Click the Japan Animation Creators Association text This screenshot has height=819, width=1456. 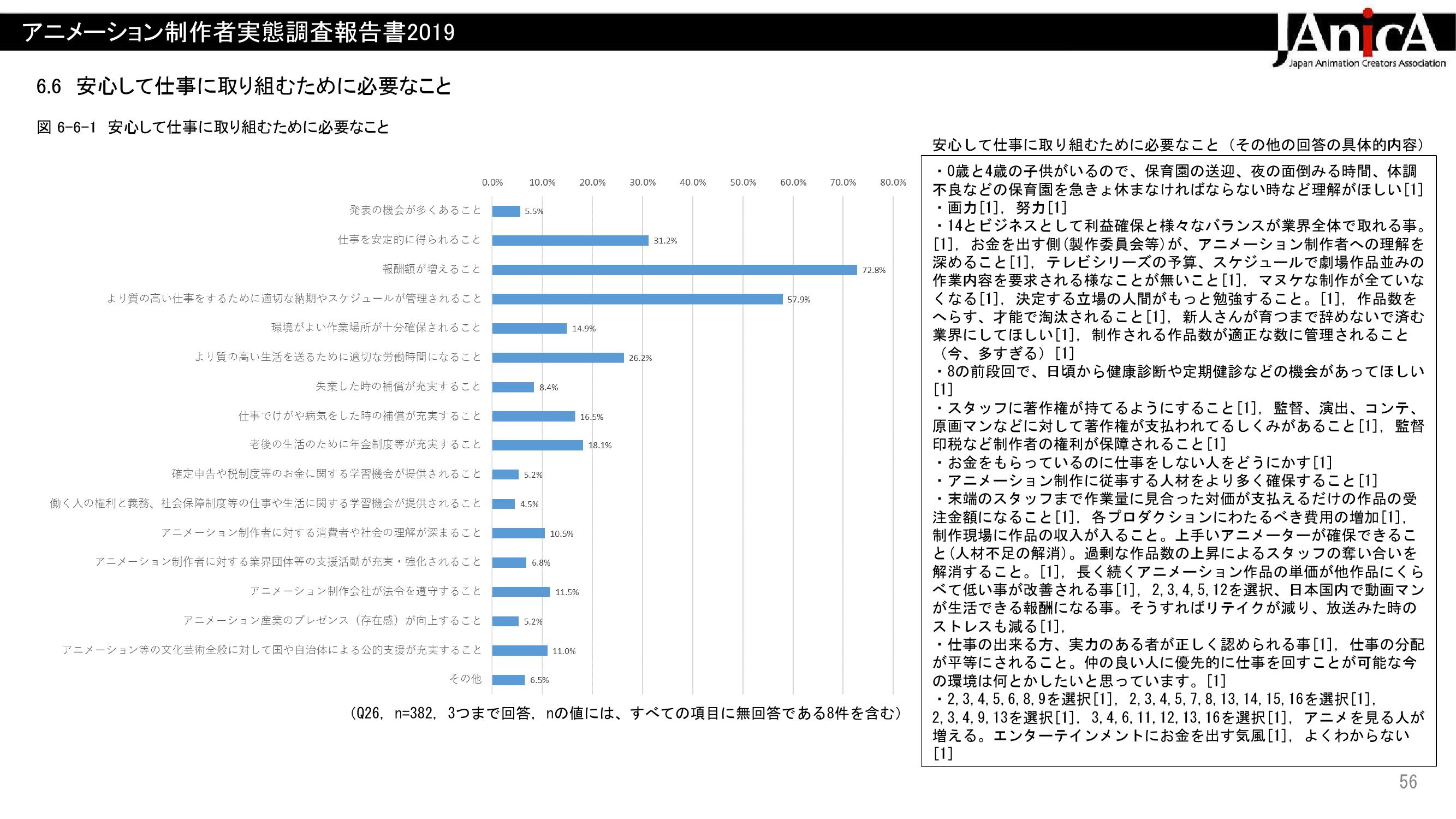[x=1366, y=63]
